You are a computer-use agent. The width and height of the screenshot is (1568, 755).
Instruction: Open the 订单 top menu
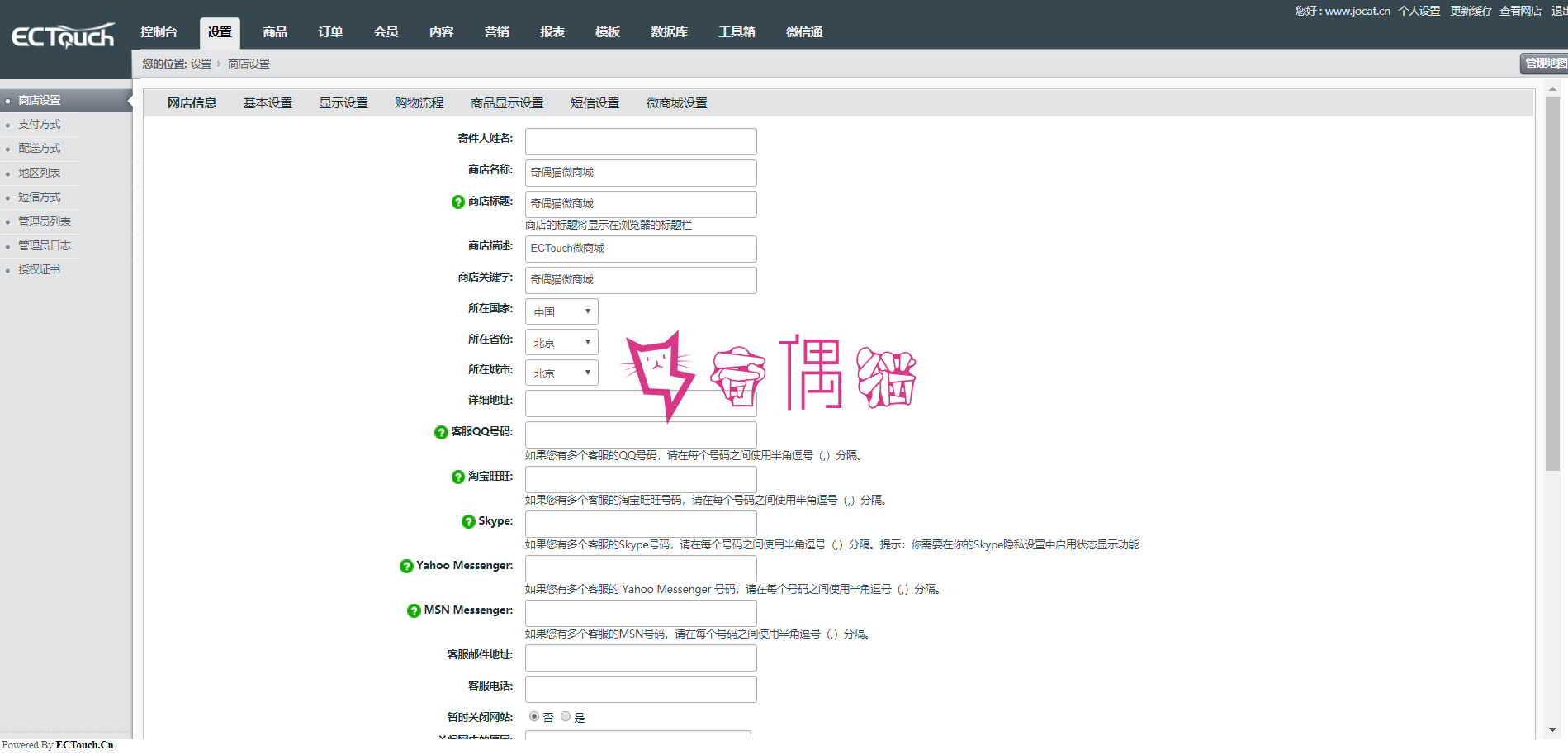pyautogui.click(x=330, y=32)
